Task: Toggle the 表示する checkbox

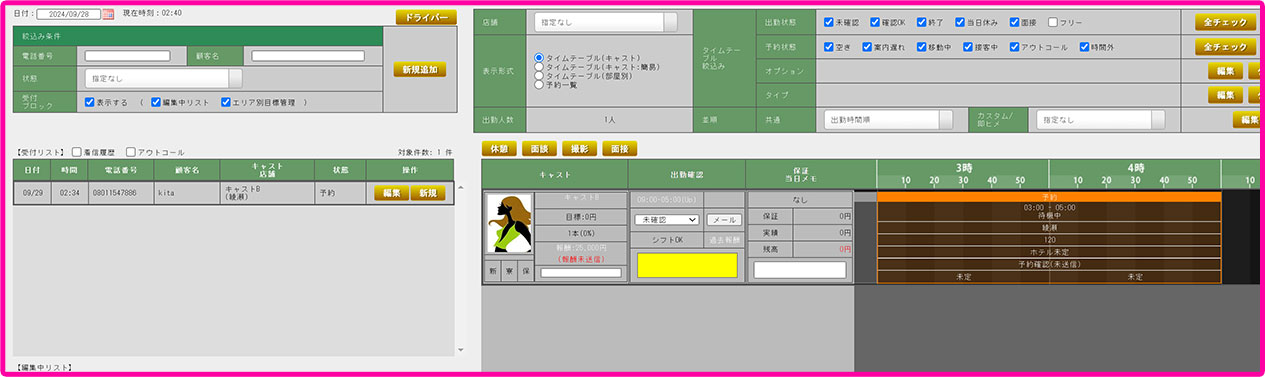Action: click(90, 102)
